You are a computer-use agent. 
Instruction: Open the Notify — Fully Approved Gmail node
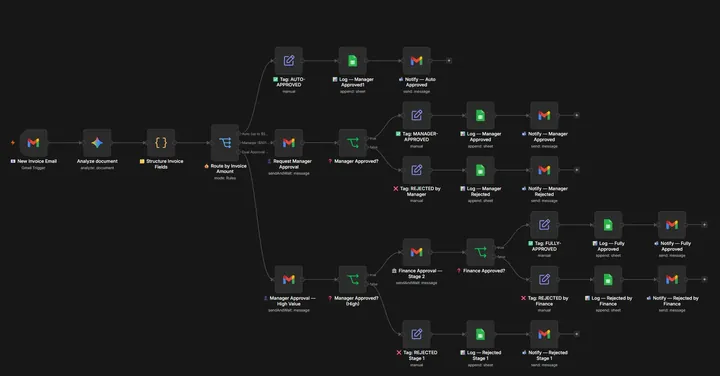[672, 224]
